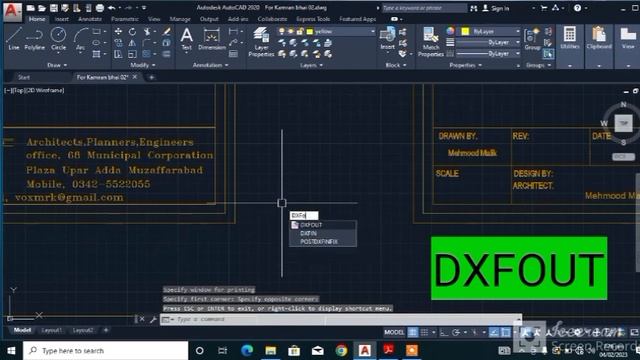Click the Save icon in quick access toolbar
The height and width of the screenshot is (360, 640).
point(53,8)
